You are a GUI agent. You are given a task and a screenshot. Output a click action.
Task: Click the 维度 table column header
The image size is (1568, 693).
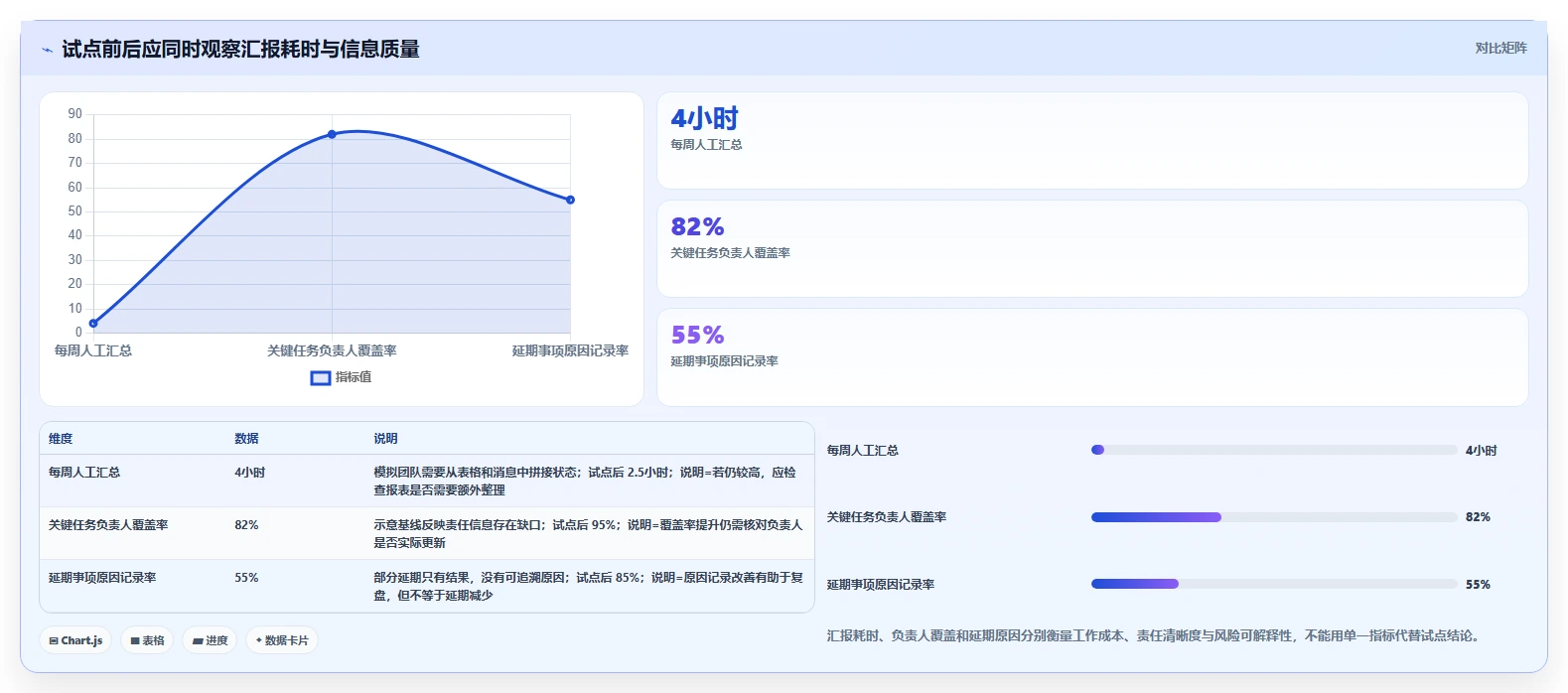61,439
